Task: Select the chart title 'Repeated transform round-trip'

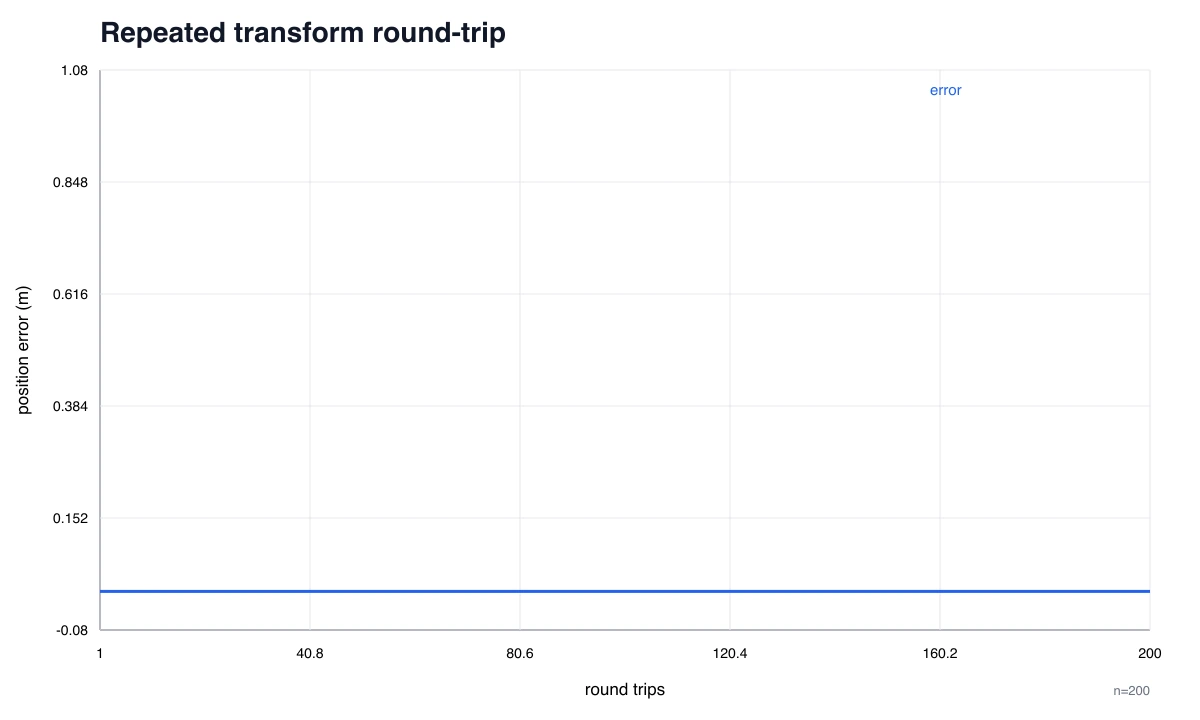Action: (303, 33)
